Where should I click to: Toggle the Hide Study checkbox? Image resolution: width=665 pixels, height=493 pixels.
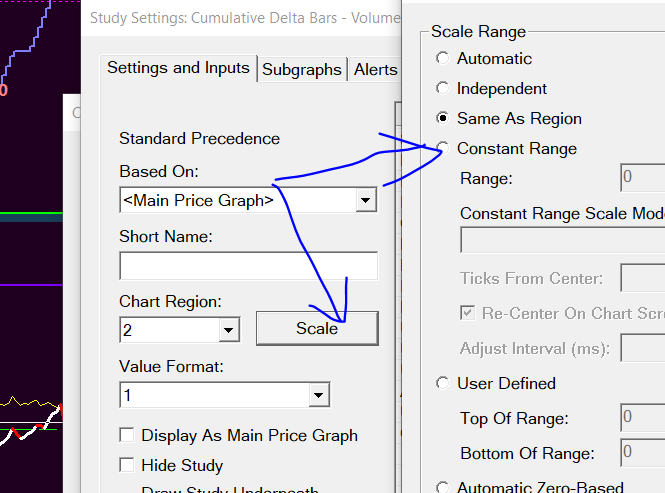click(127, 465)
